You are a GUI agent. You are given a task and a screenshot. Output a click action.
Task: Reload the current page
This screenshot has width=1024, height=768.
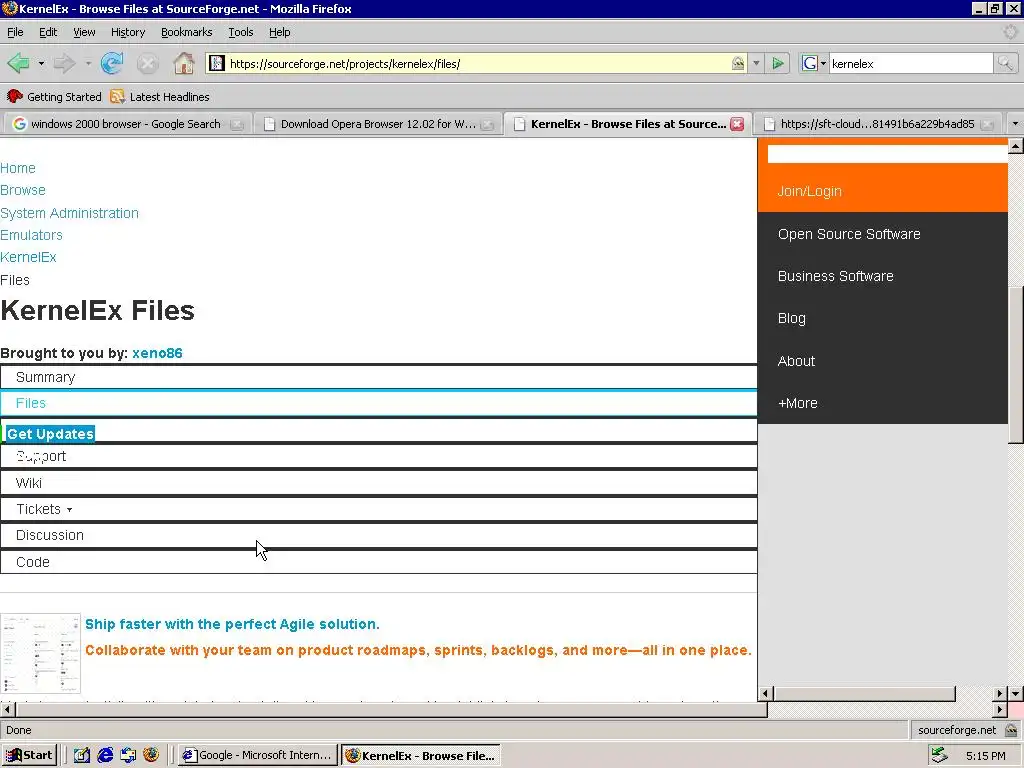tap(112, 63)
